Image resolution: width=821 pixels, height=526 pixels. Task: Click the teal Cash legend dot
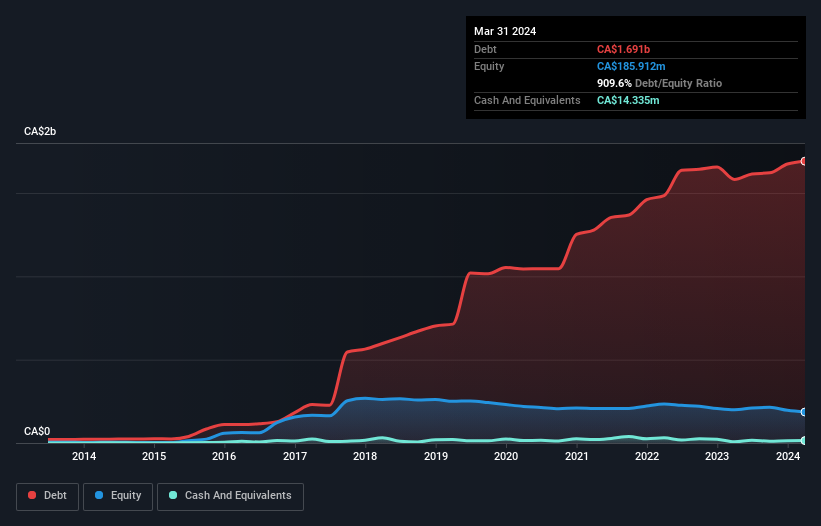coord(173,495)
